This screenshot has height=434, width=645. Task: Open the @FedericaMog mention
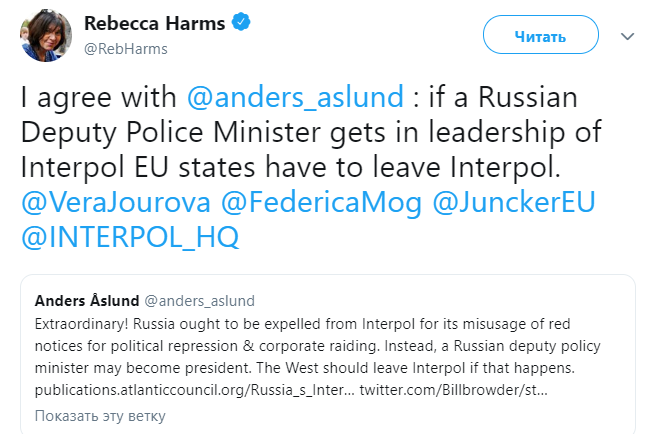click(321, 202)
